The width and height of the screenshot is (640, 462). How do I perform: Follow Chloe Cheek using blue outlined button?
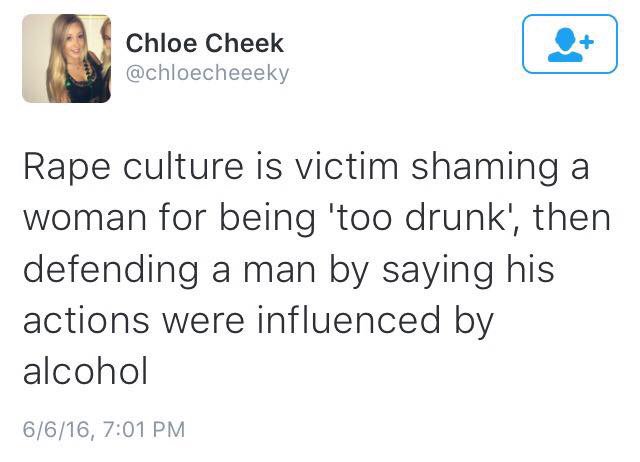point(570,44)
